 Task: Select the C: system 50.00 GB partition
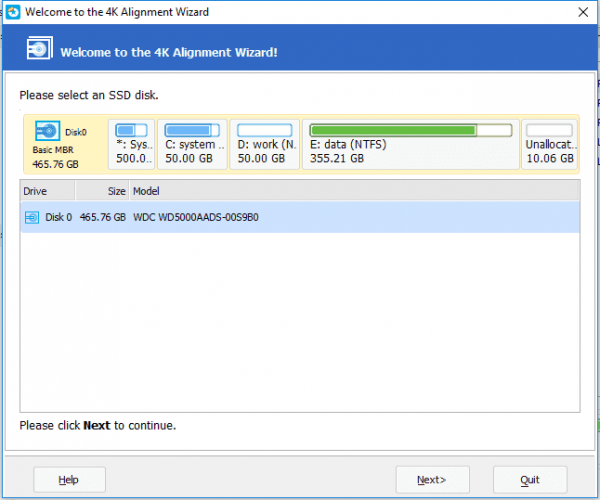pyautogui.click(x=191, y=145)
